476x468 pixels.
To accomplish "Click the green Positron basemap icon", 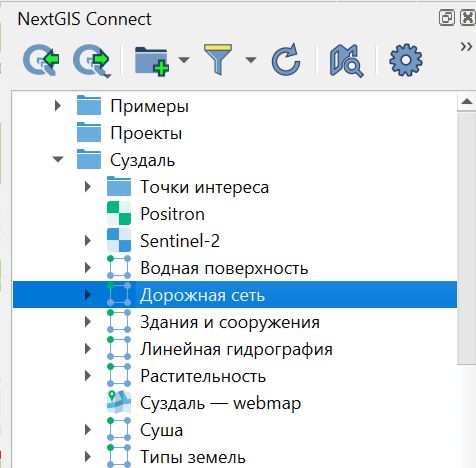I will pyautogui.click(x=119, y=213).
